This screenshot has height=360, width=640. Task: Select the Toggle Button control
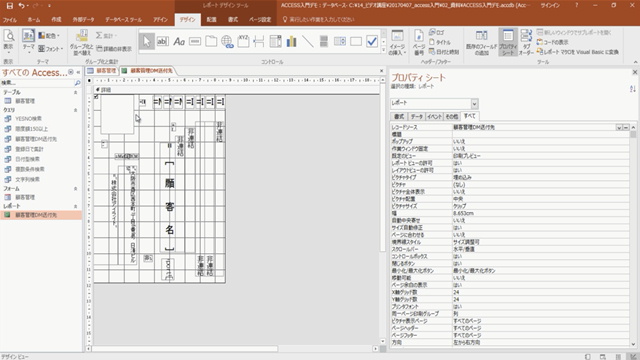coord(324,41)
